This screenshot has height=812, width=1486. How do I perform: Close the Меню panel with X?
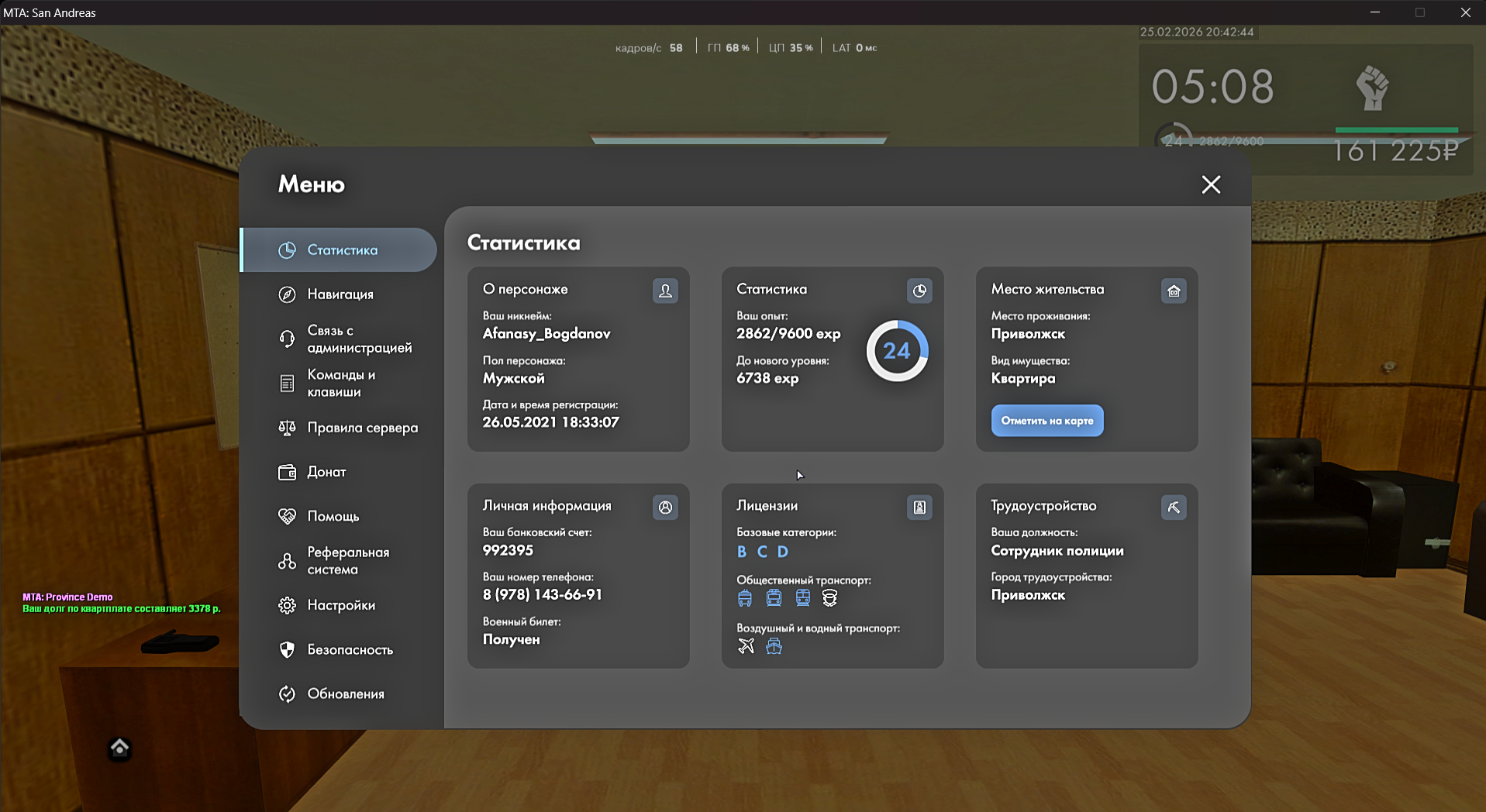click(1211, 184)
